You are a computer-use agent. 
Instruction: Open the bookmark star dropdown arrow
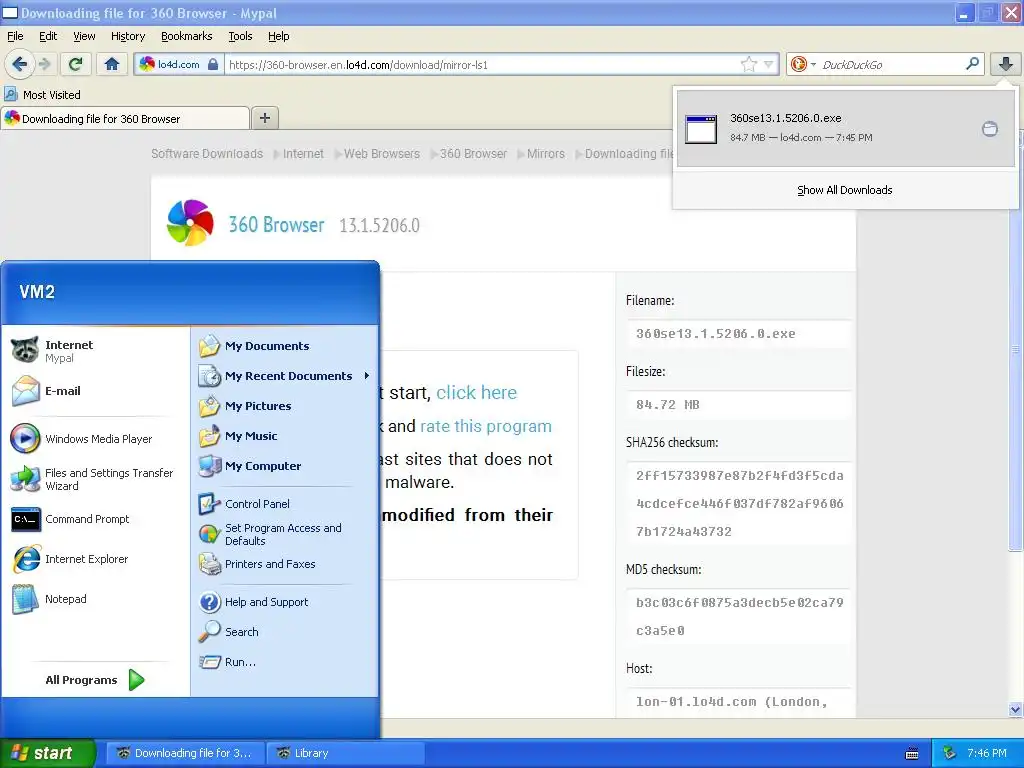769,64
